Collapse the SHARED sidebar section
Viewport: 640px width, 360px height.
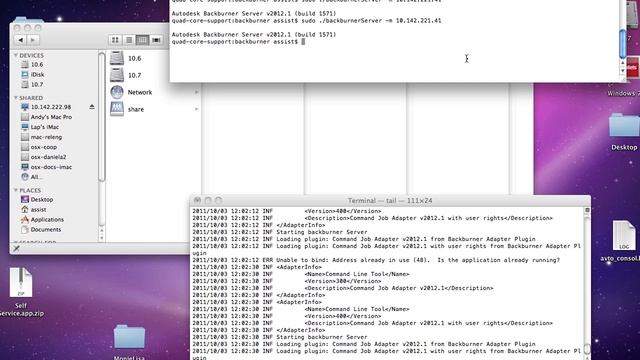pos(16,98)
